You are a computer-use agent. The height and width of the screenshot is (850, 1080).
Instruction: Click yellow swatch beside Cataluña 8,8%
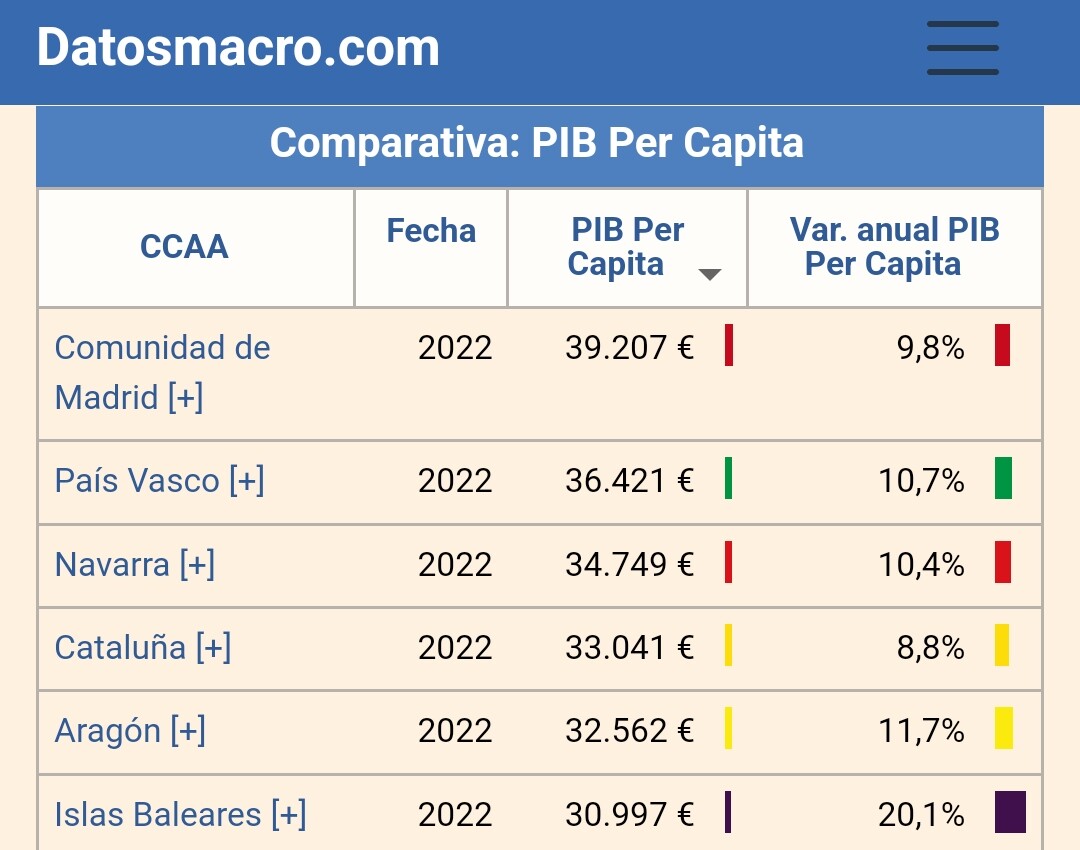point(1002,645)
